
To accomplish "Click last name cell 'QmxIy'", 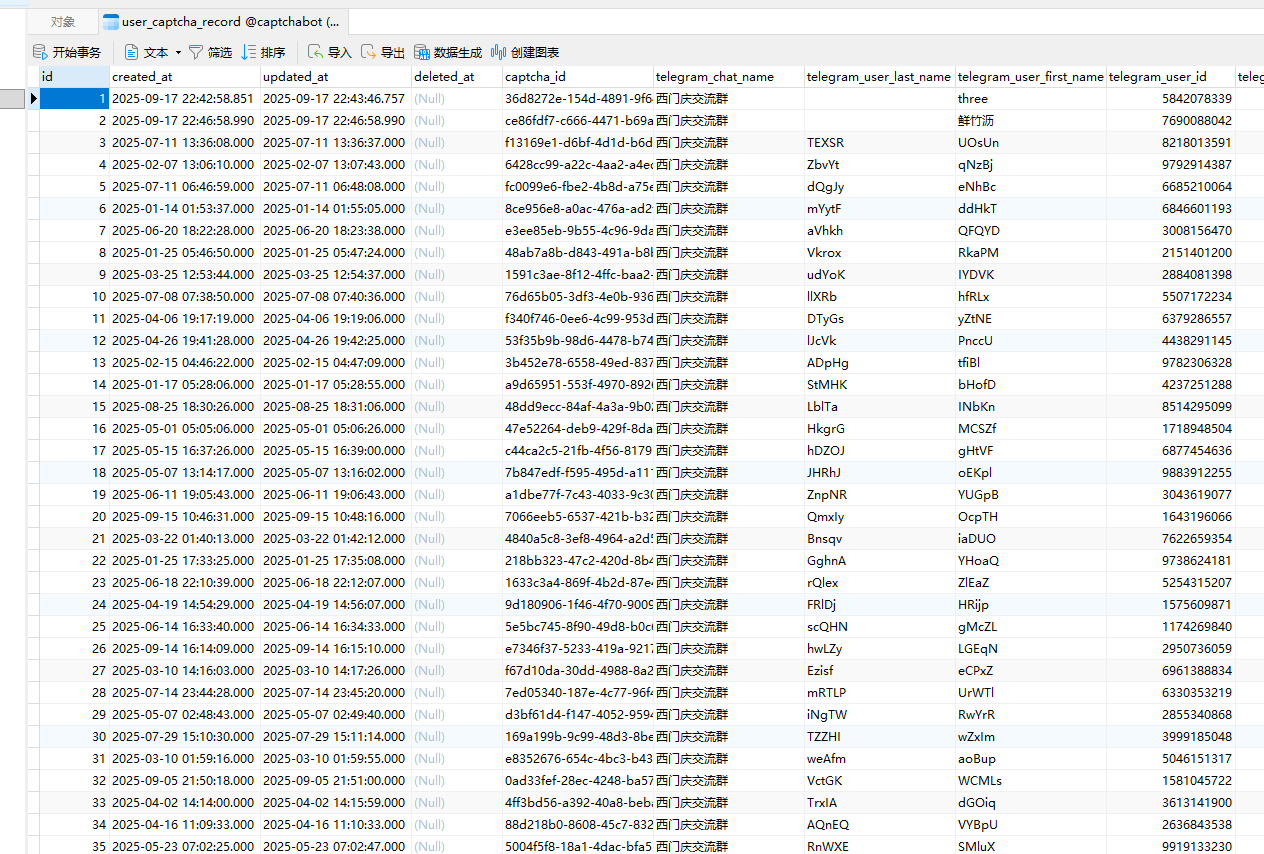I will (880, 516).
